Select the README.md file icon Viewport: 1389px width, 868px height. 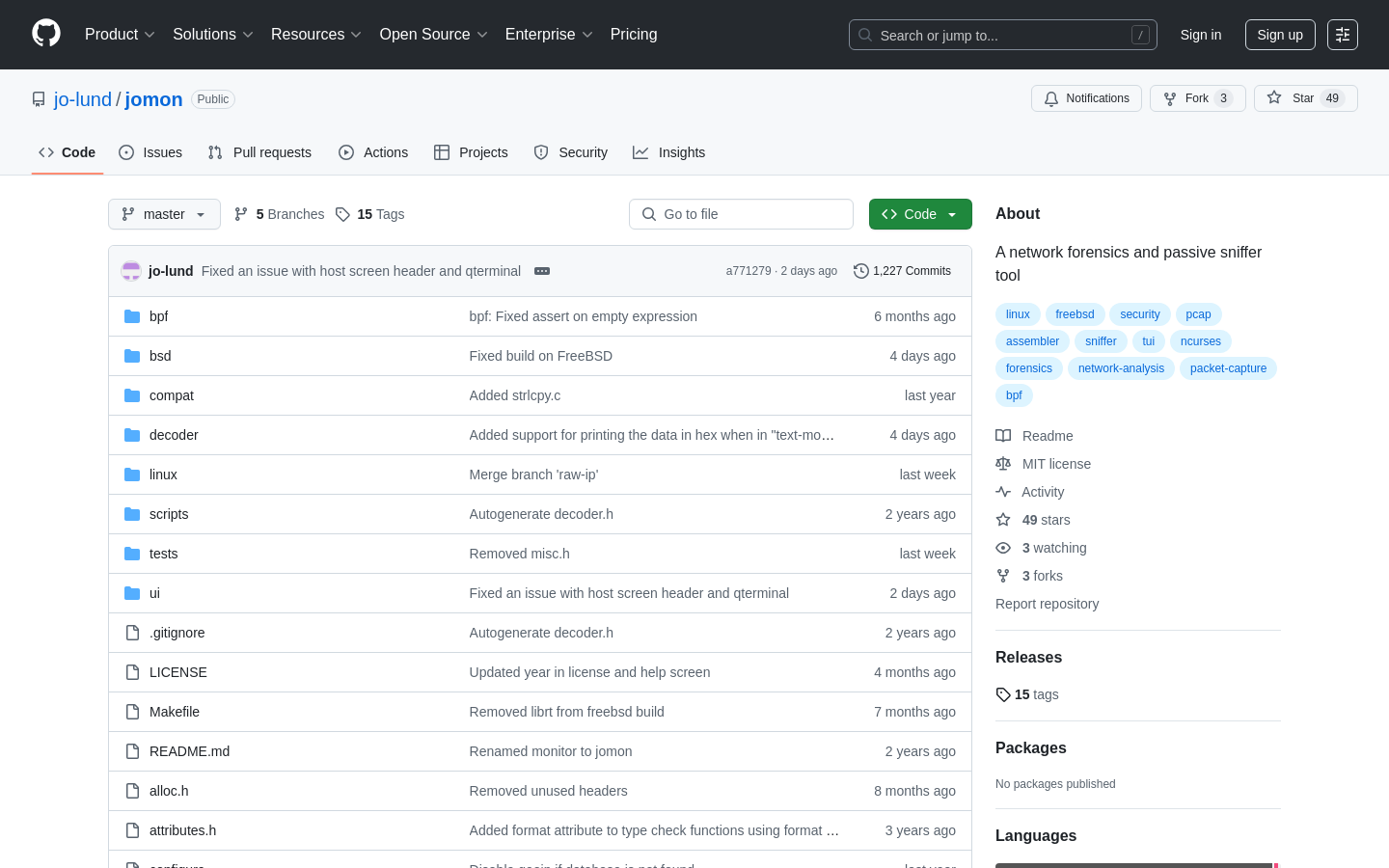[132, 751]
